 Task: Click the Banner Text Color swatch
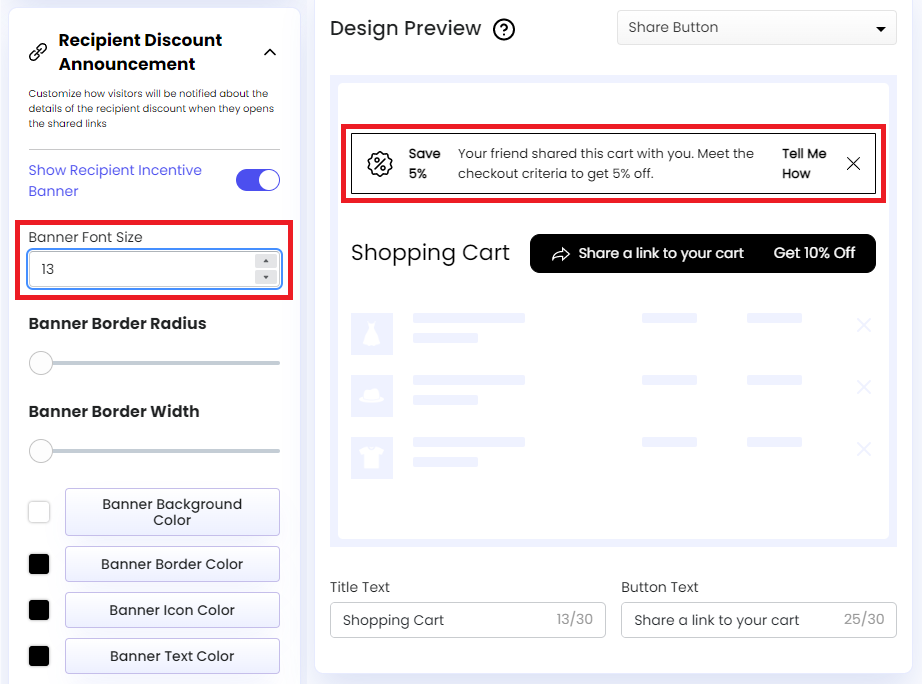point(38,656)
